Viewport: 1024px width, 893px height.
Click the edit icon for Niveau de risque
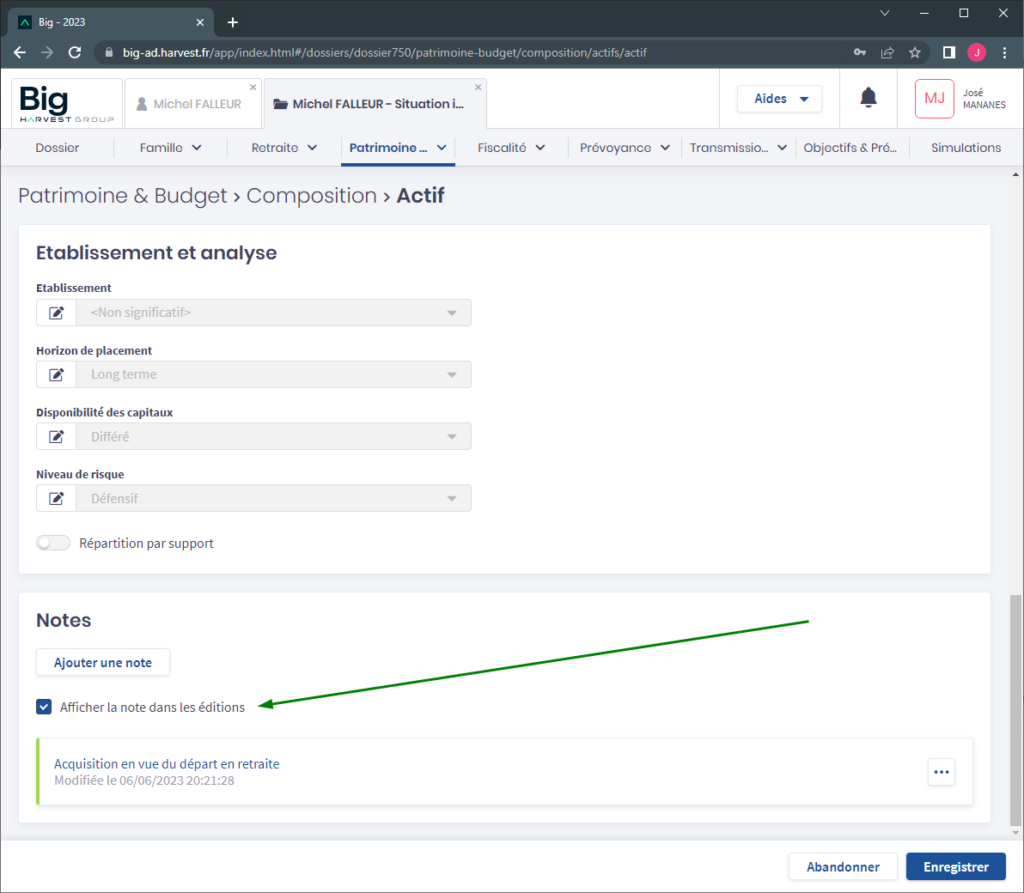pyautogui.click(x=57, y=499)
